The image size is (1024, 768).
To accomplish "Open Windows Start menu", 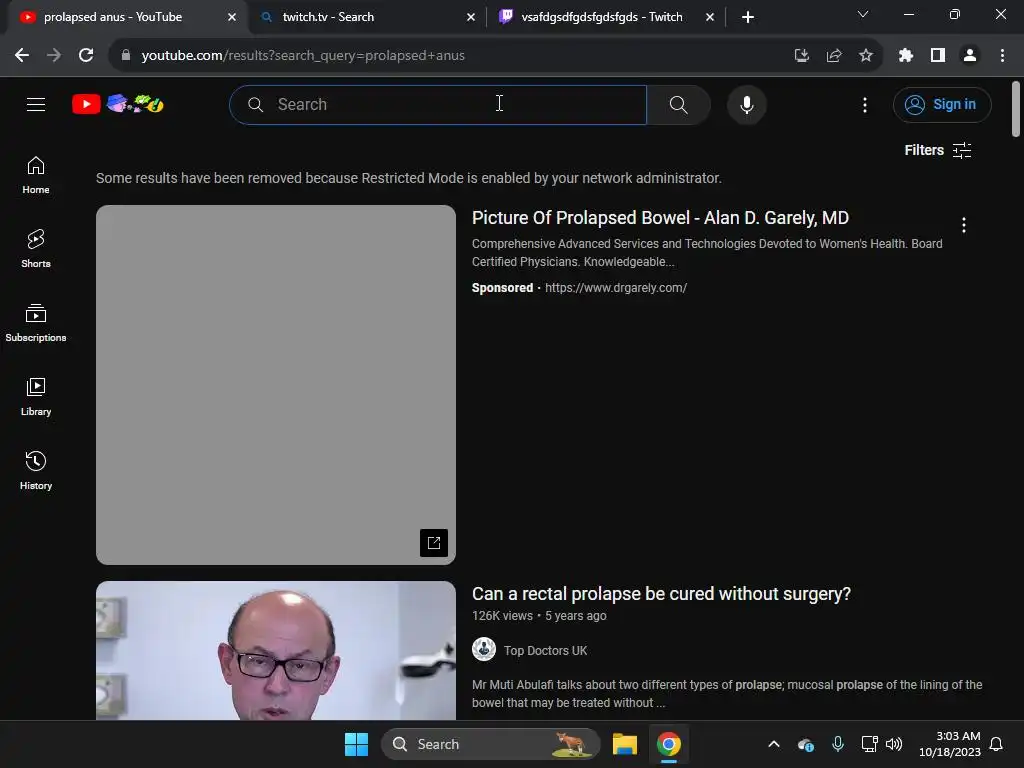I will (x=357, y=744).
